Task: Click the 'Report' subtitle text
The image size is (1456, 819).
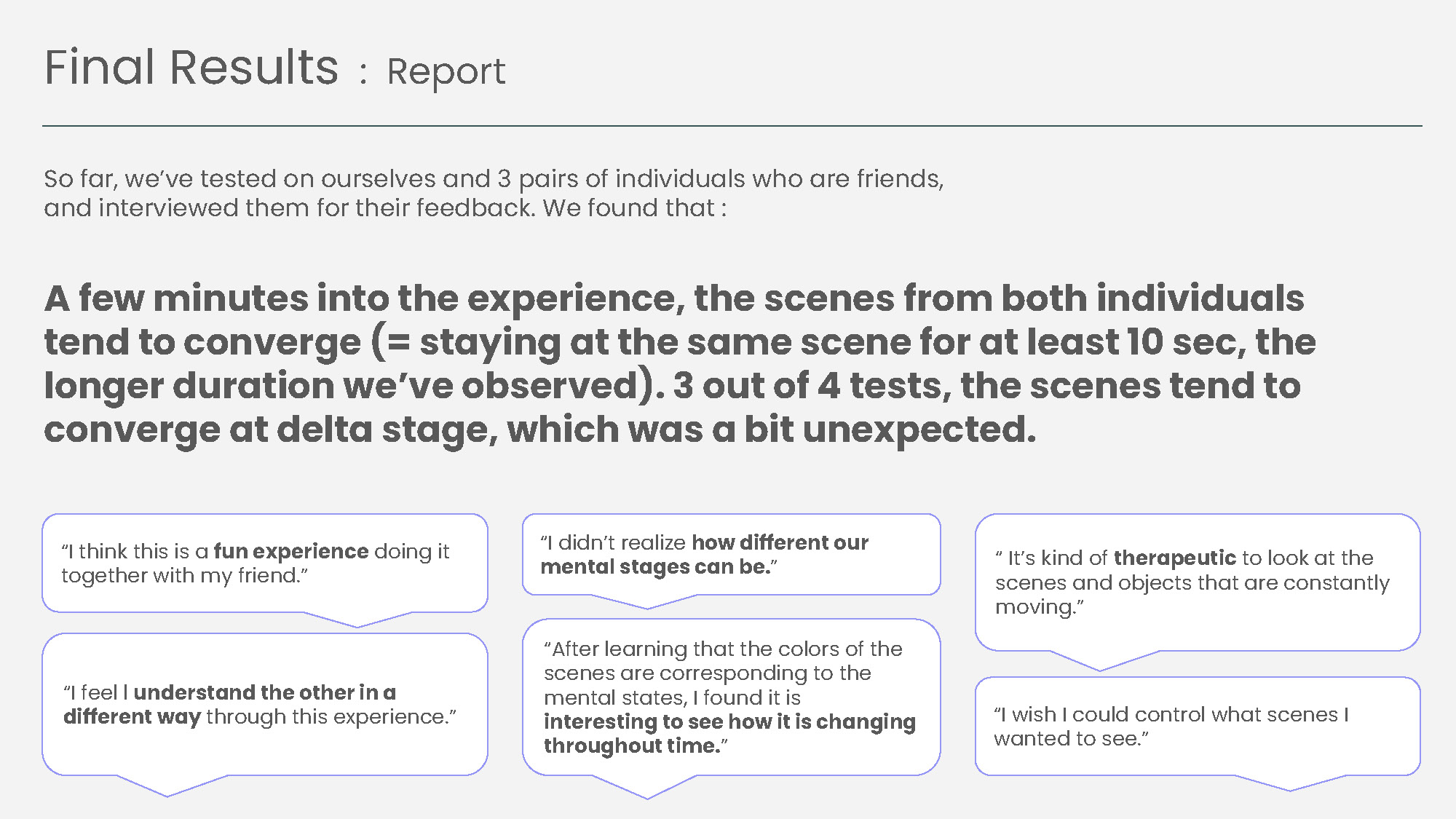Action: tap(446, 72)
